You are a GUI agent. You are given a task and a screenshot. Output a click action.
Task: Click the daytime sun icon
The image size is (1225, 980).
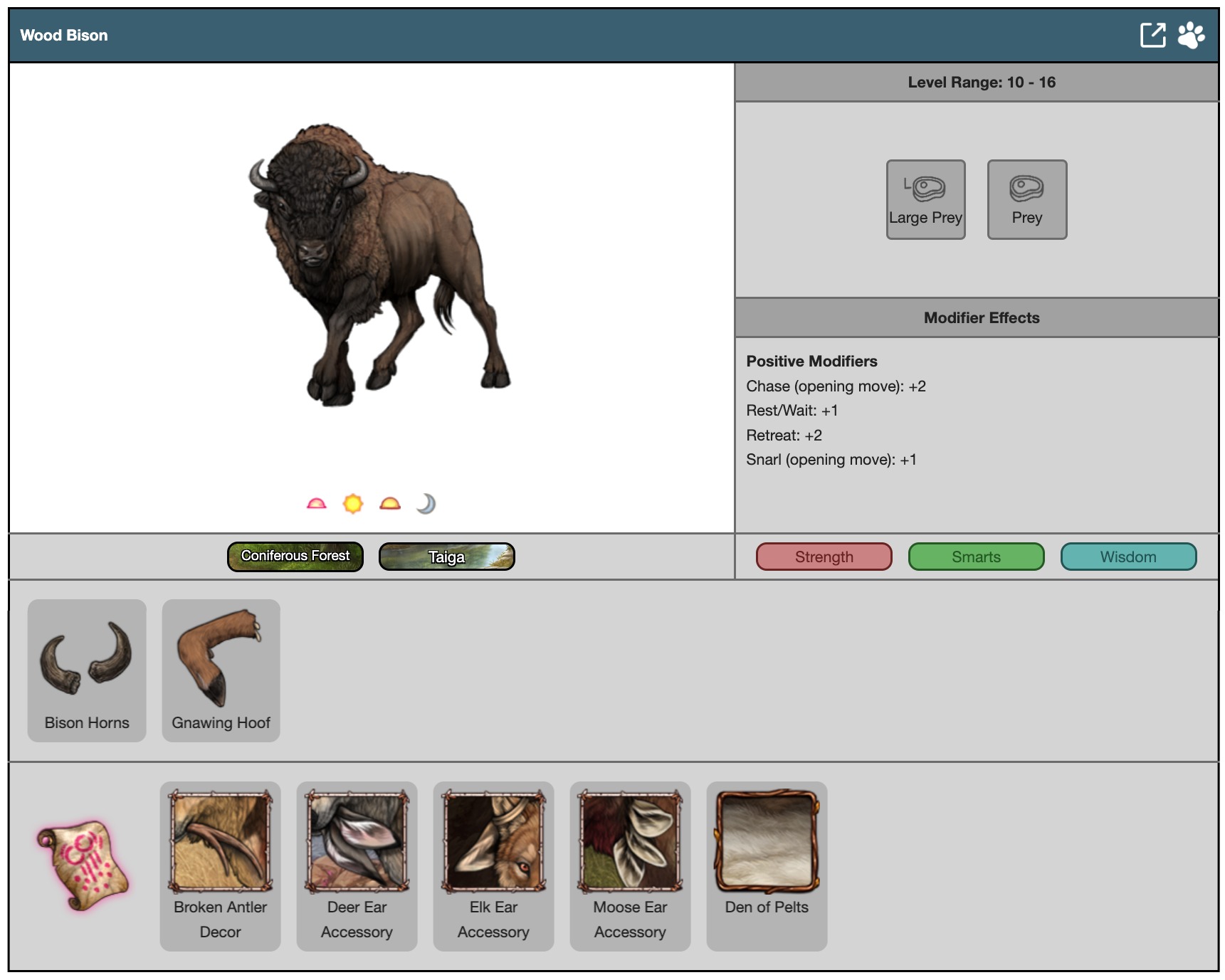coord(353,504)
